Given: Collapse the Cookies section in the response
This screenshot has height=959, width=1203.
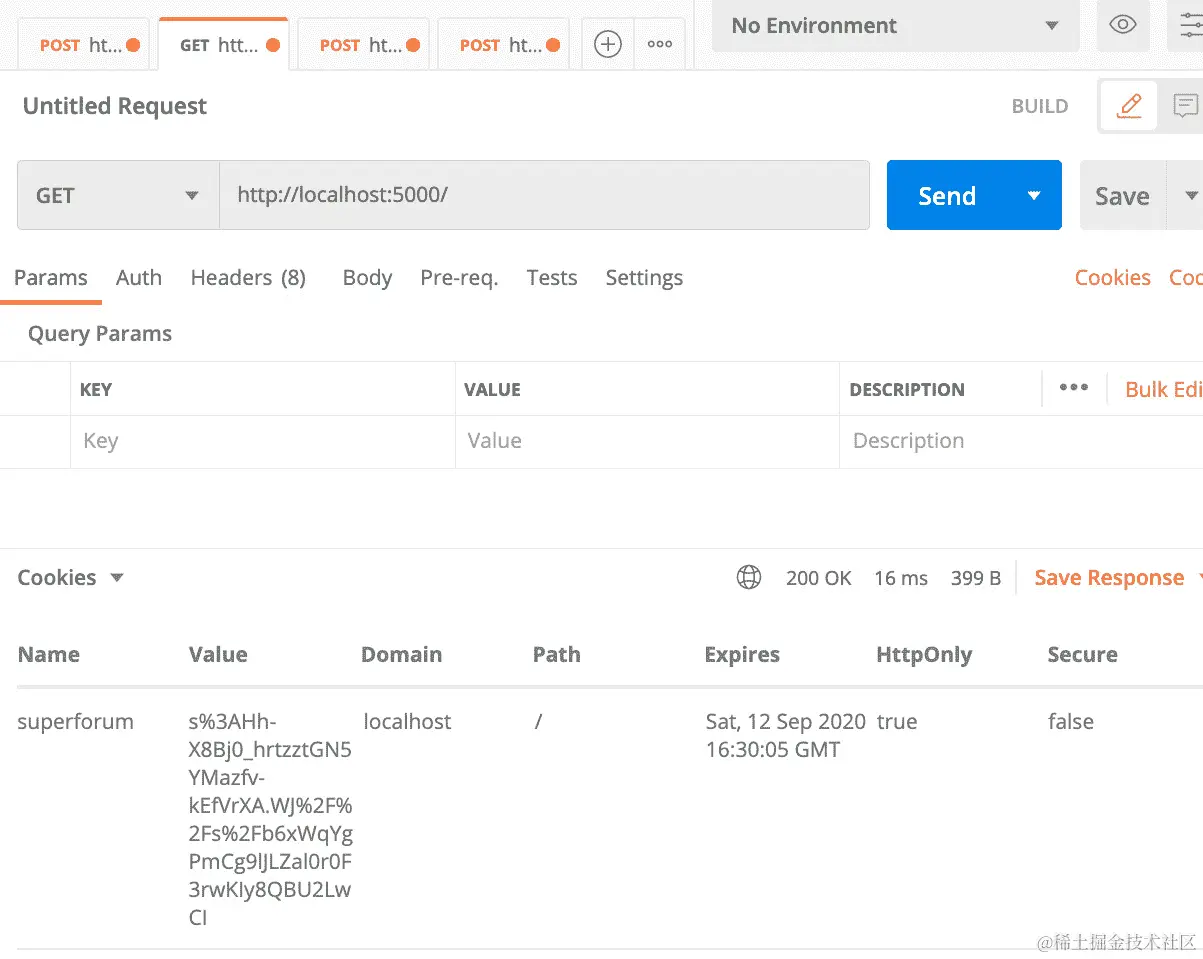Looking at the screenshot, I should click(116, 577).
